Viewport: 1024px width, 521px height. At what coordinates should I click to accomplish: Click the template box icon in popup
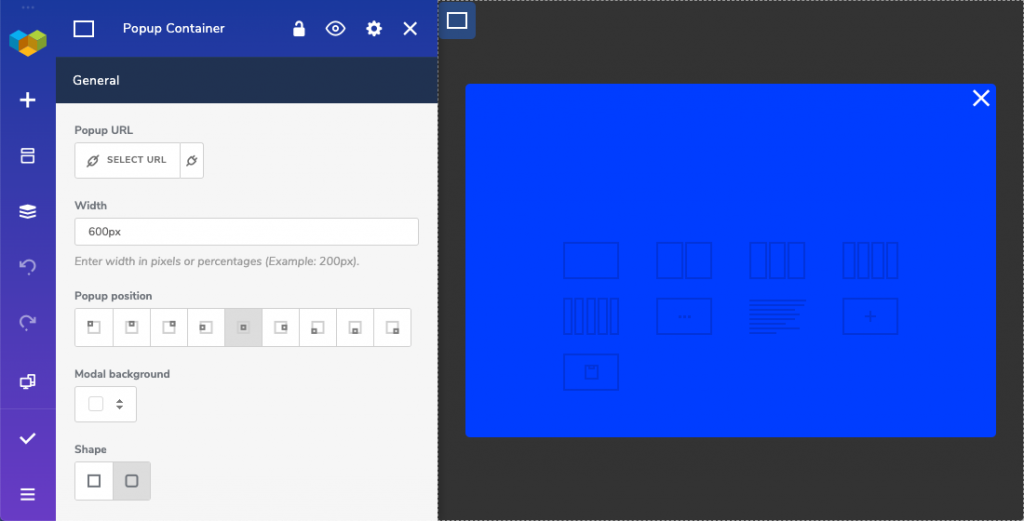591,372
